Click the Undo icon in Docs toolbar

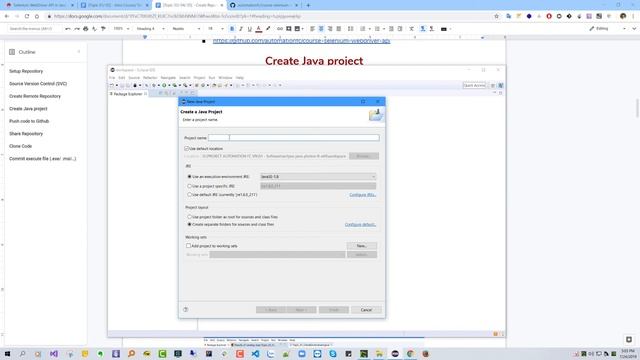point(68,29)
